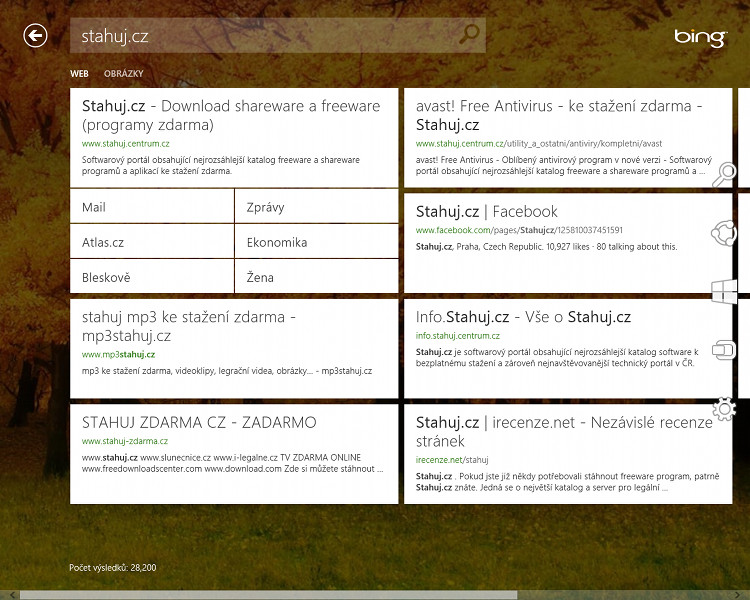Open the Zprávy sublink

tap(317, 206)
